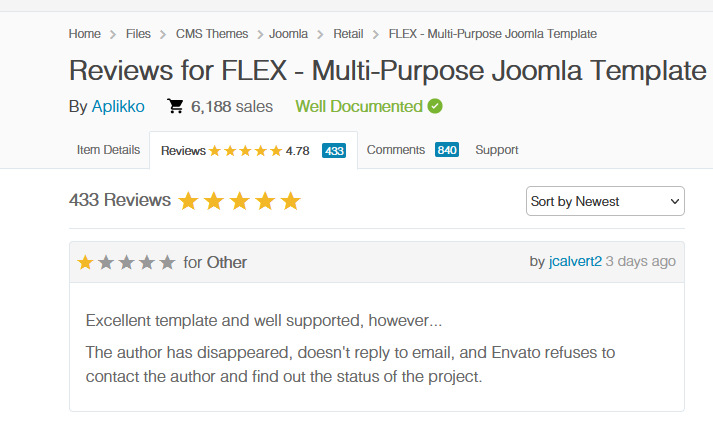Screen dimensions: 713x424
Task: Click the Sort by dropdown arrow
Action: [x=674, y=201]
